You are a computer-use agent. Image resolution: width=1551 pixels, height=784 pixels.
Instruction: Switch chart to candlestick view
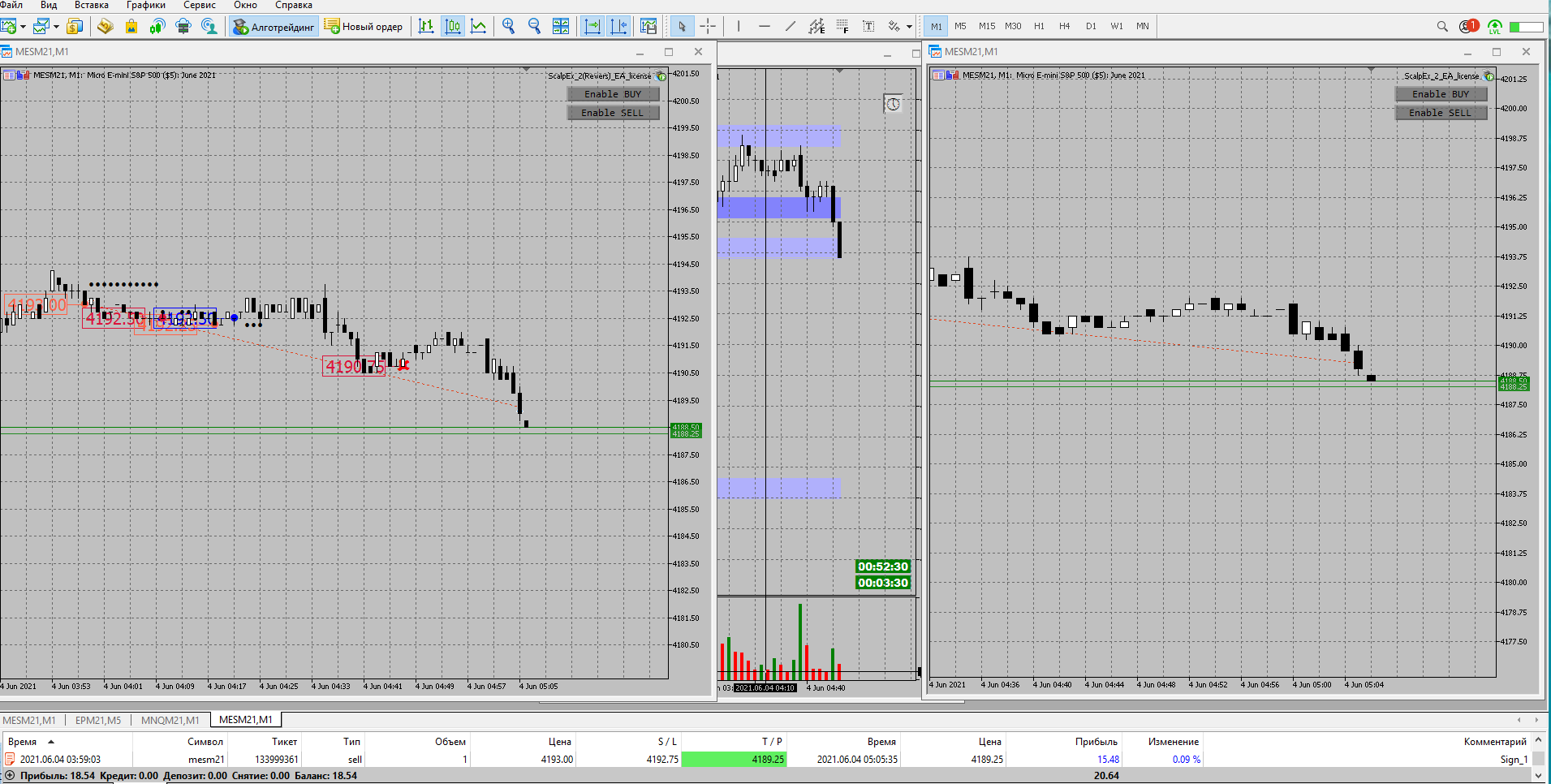453,27
